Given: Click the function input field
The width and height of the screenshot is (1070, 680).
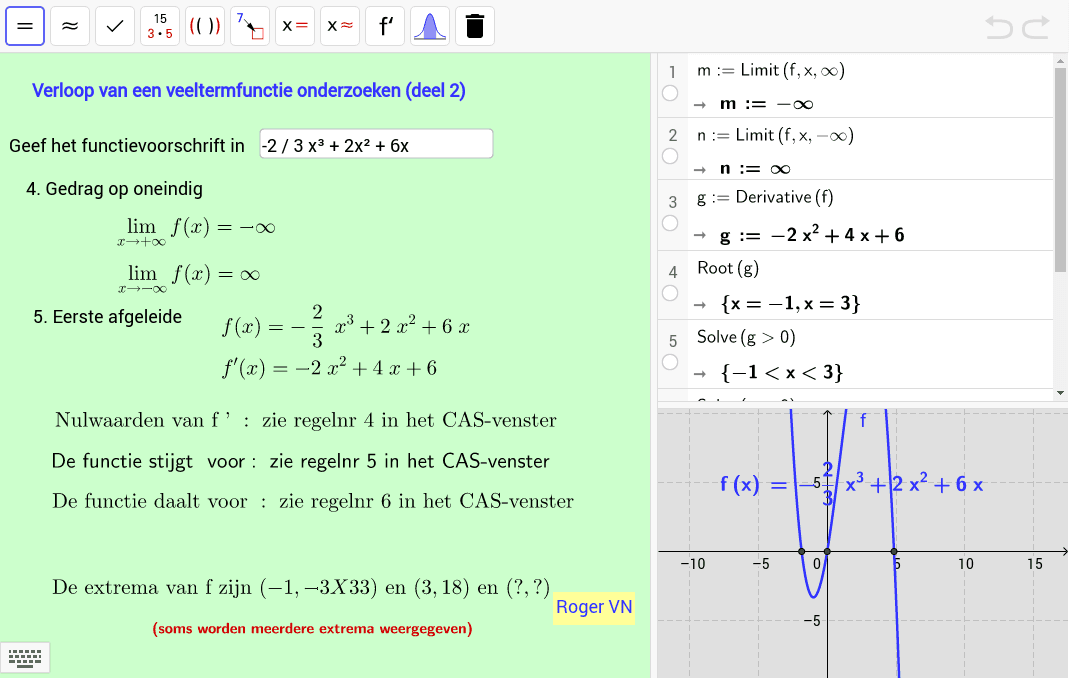Looking at the screenshot, I should coord(376,144).
